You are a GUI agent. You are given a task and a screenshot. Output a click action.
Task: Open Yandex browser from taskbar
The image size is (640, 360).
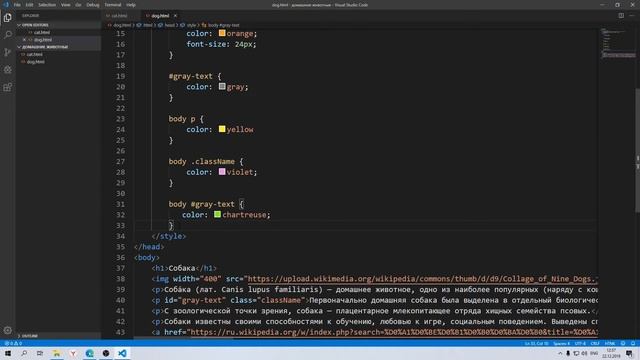point(73,353)
